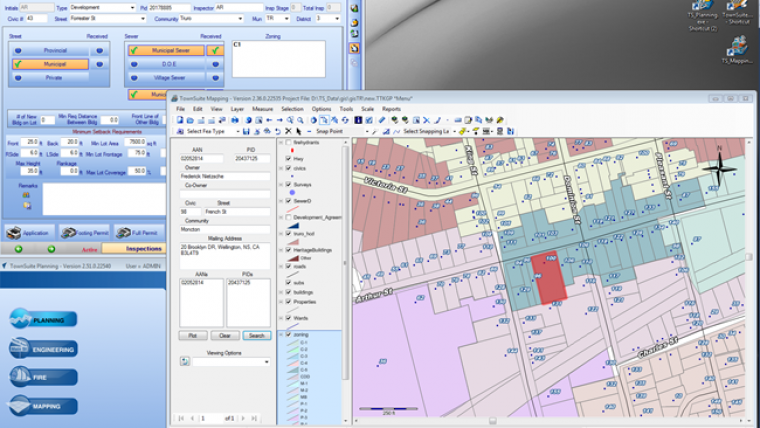Hide the HeritageBuildings layer
Viewport: 760px width, 428px height.
pyautogui.click(x=288, y=250)
